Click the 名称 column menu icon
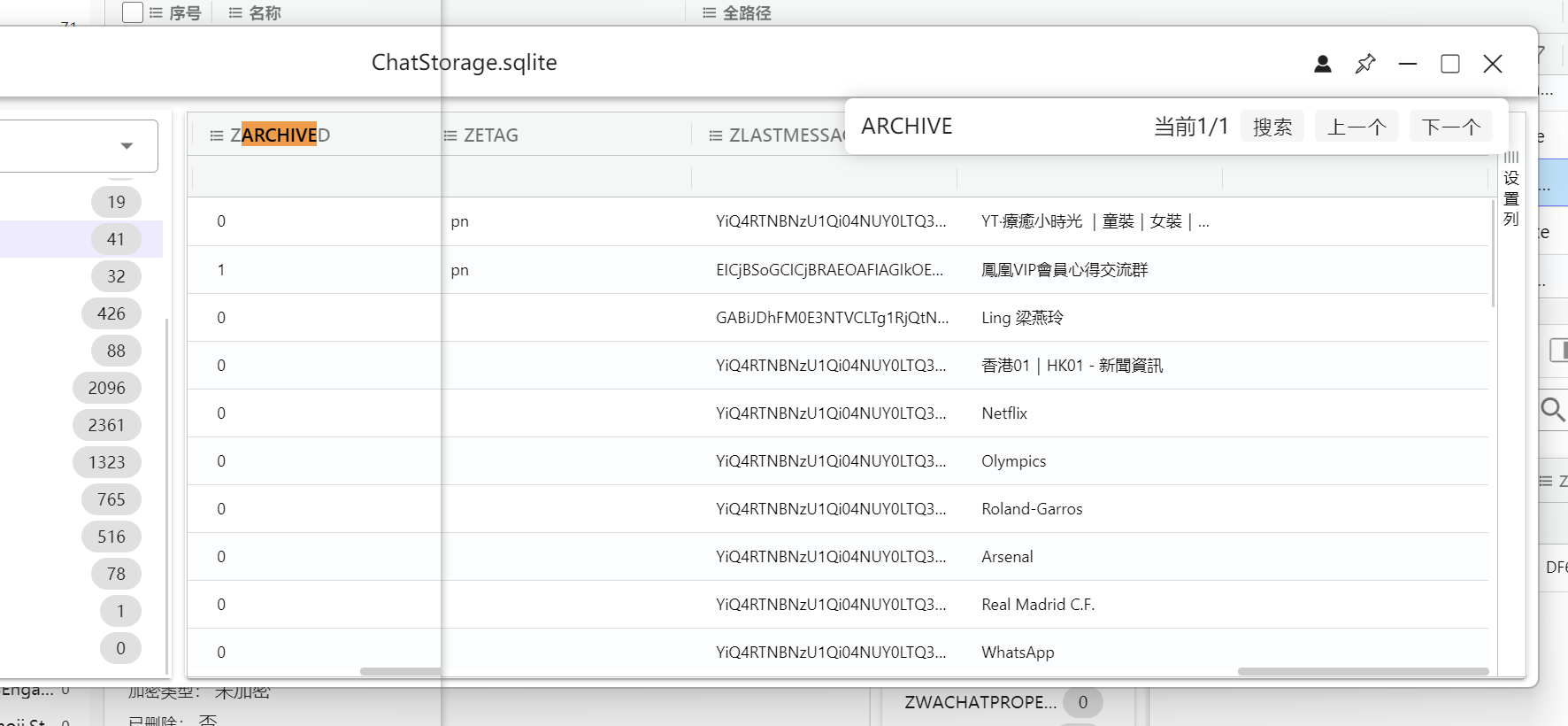Screen dimensions: 1568x726 pyautogui.click(x=235, y=13)
